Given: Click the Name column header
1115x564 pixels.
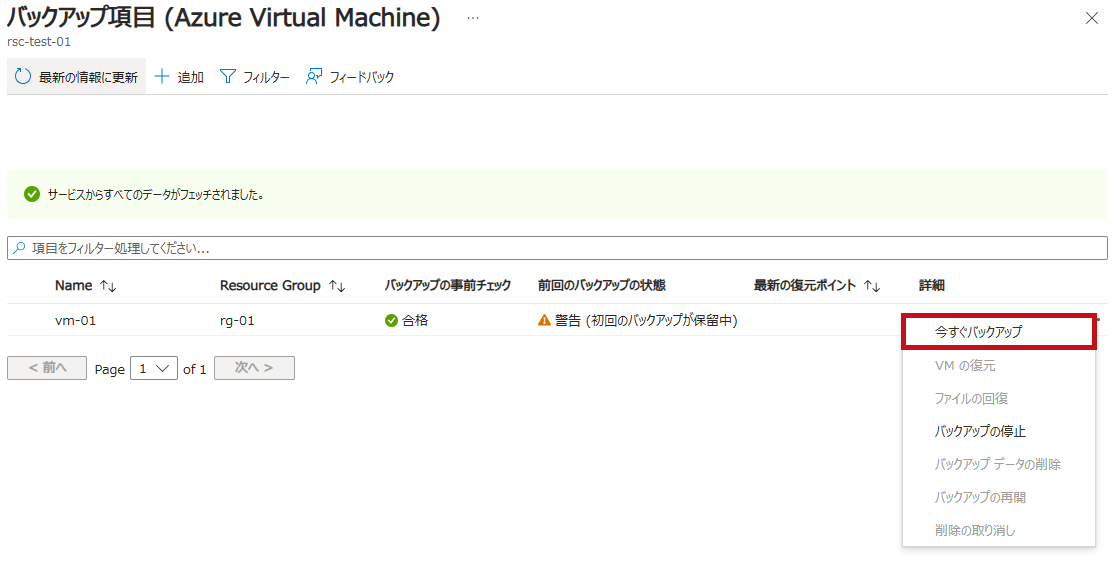Looking at the screenshot, I should pyautogui.click(x=73, y=286).
